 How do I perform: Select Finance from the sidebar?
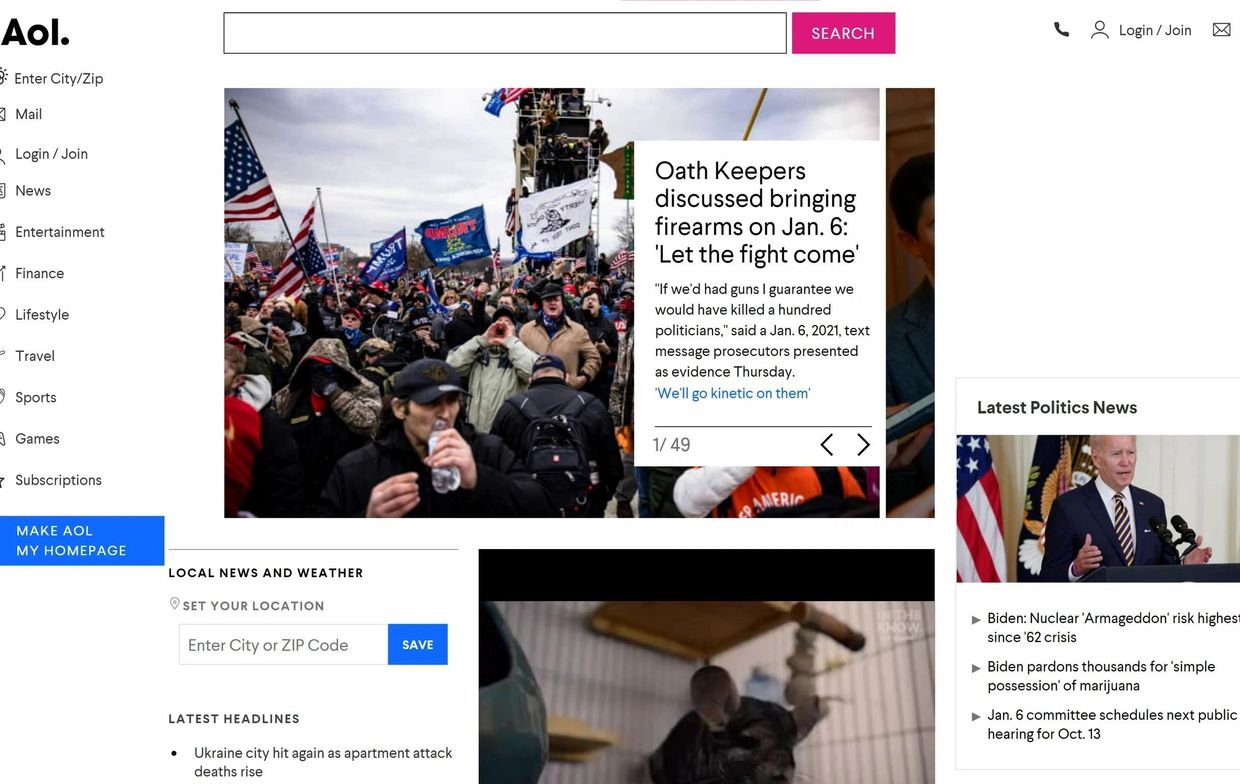coord(40,273)
